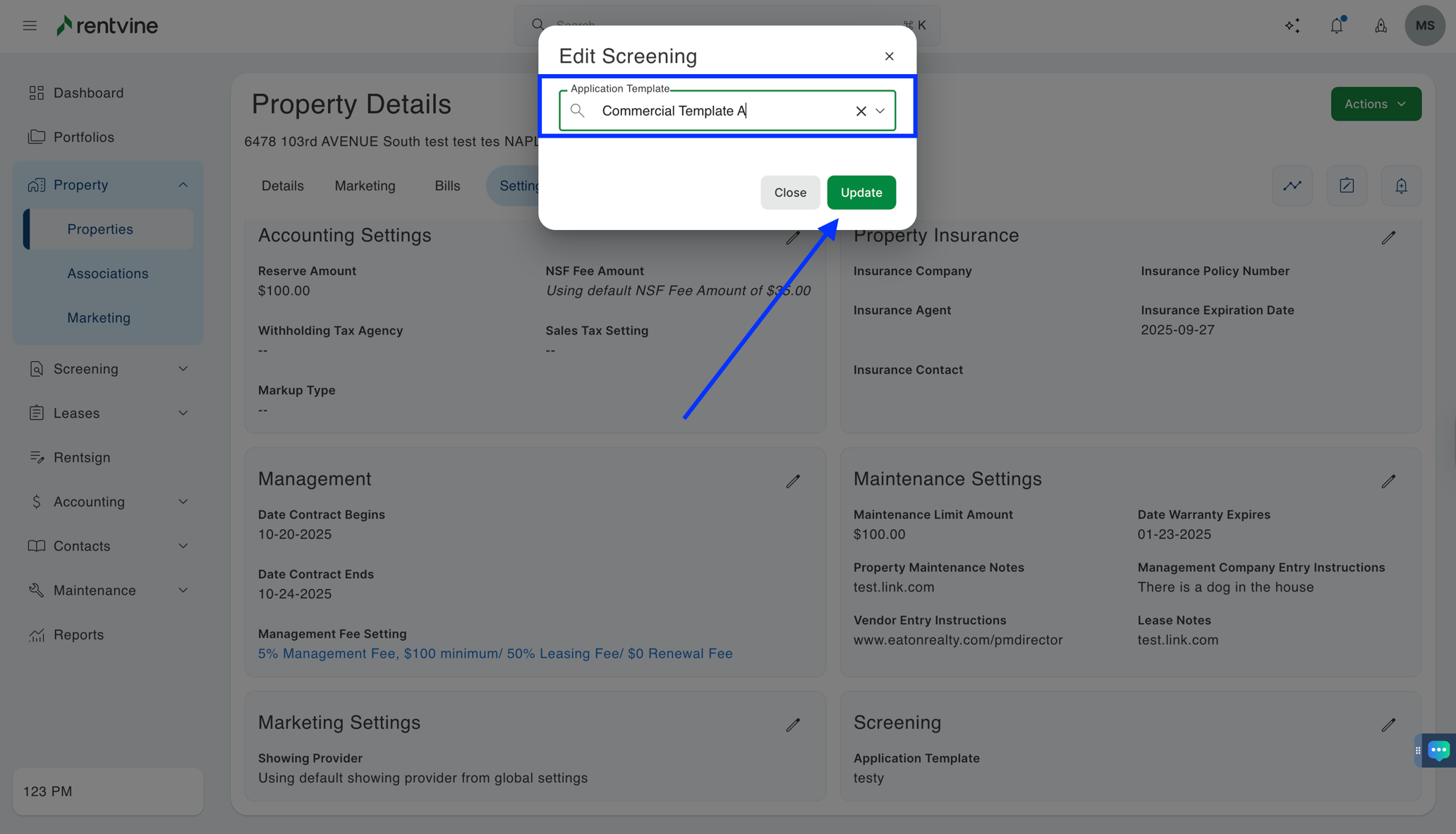The width and height of the screenshot is (1456, 834).
Task: Open the chat widget in bottom right
Action: coord(1437,750)
